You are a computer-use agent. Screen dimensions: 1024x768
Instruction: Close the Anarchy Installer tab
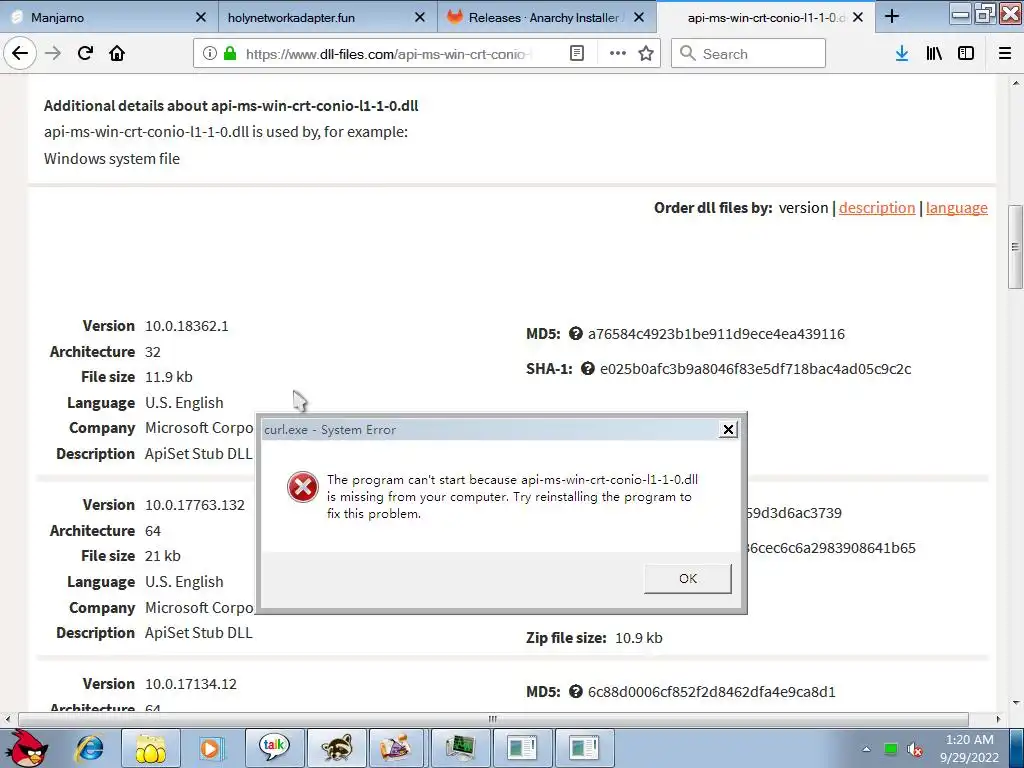tap(639, 18)
